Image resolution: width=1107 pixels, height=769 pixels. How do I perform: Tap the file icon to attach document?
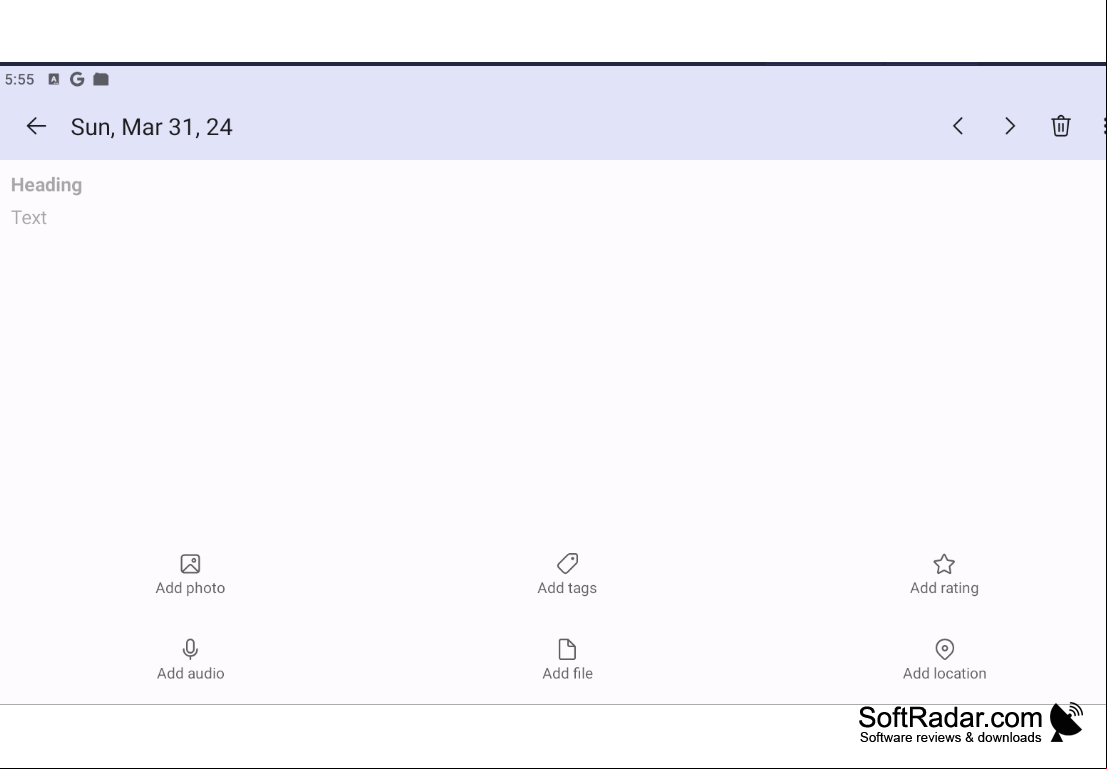568,649
